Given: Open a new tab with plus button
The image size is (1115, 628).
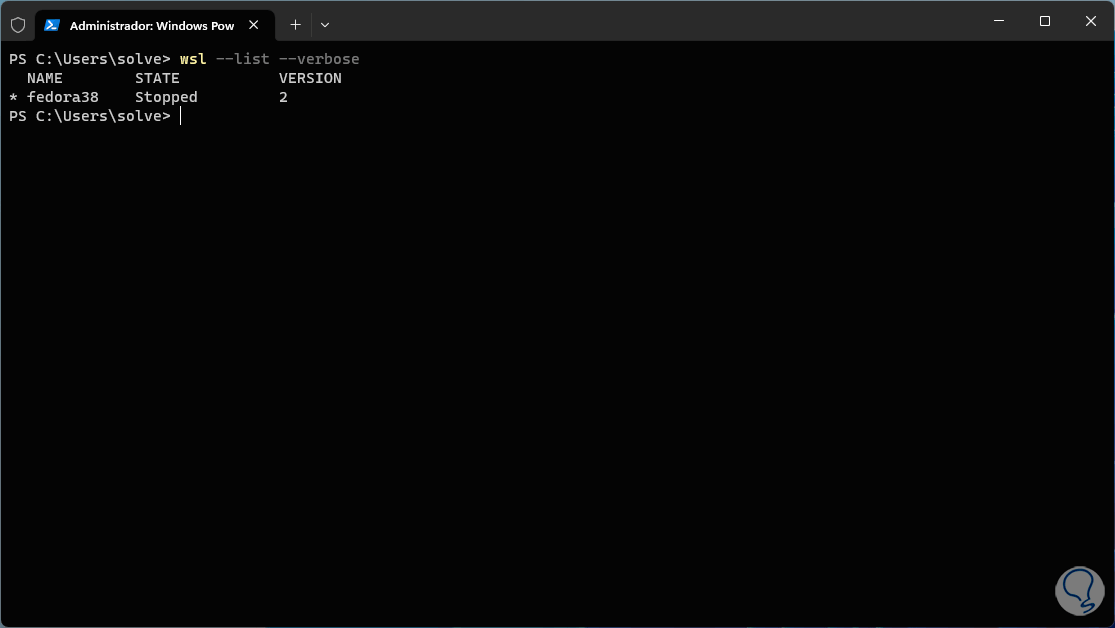Looking at the screenshot, I should pyautogui.click(x=296, y=25).
